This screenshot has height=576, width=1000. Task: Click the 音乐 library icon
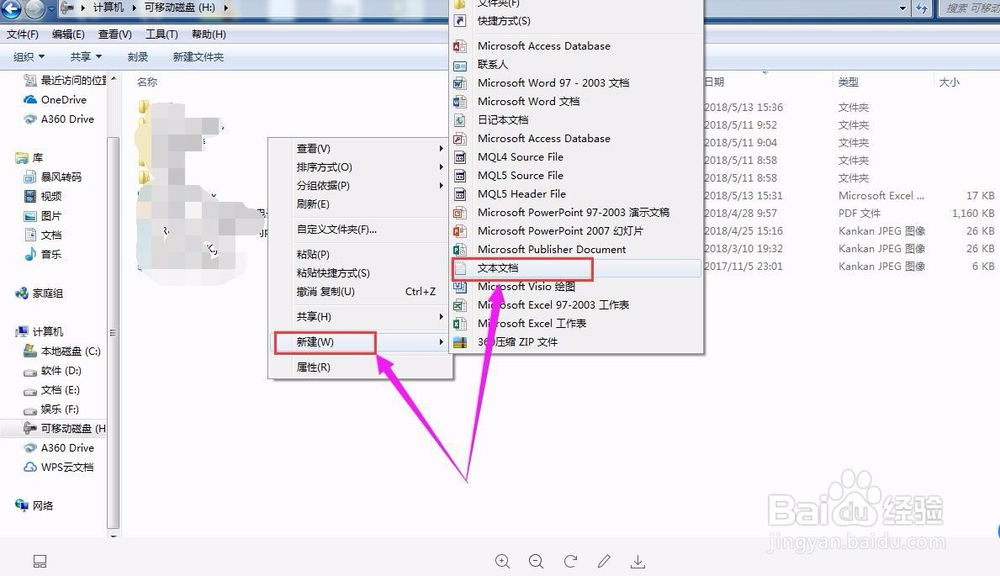click(29, 254)
